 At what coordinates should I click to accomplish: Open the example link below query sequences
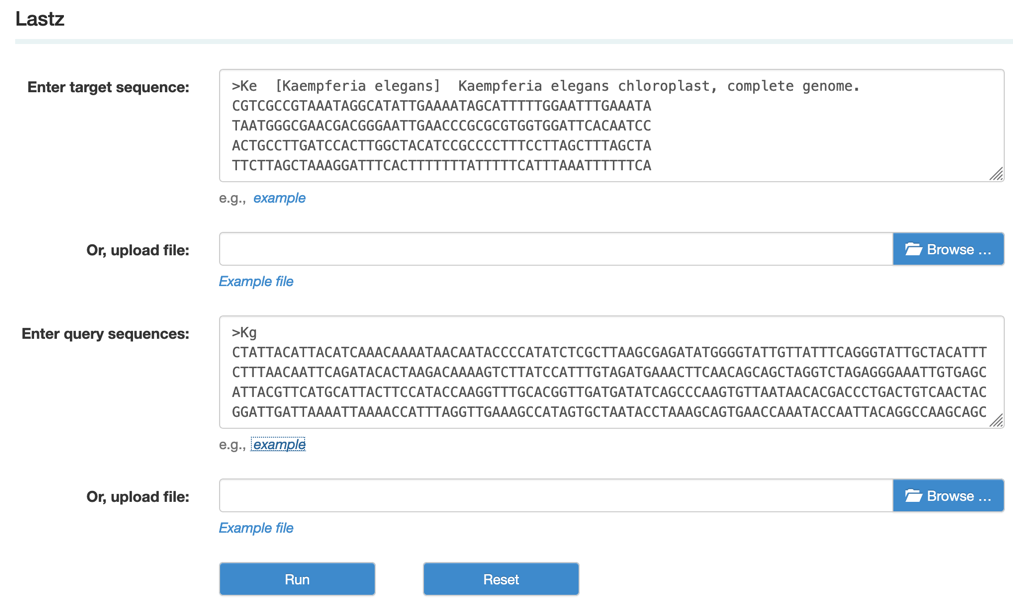point(279,445)
